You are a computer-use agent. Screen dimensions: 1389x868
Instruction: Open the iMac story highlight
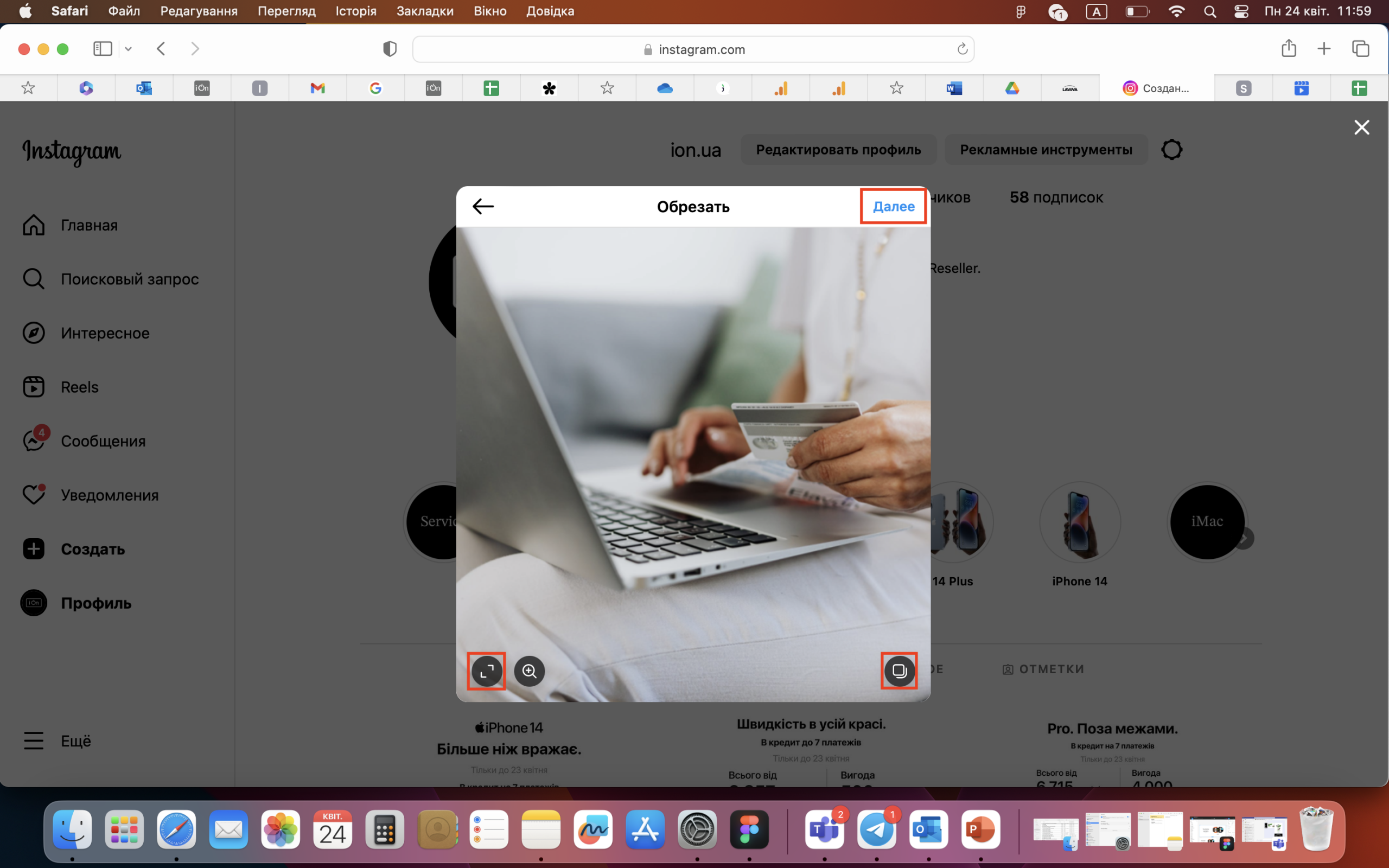coord(1207,522)
